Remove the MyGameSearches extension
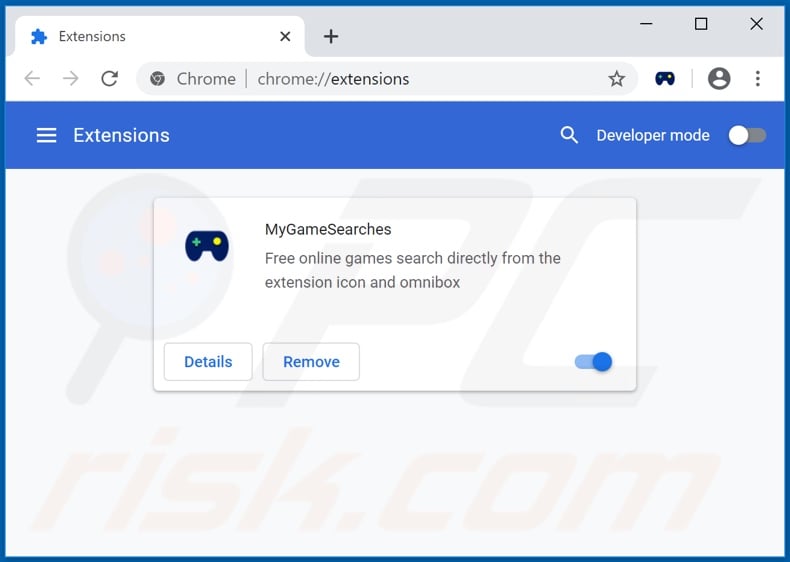Viewport: 790px width, 562px height. 311,361
